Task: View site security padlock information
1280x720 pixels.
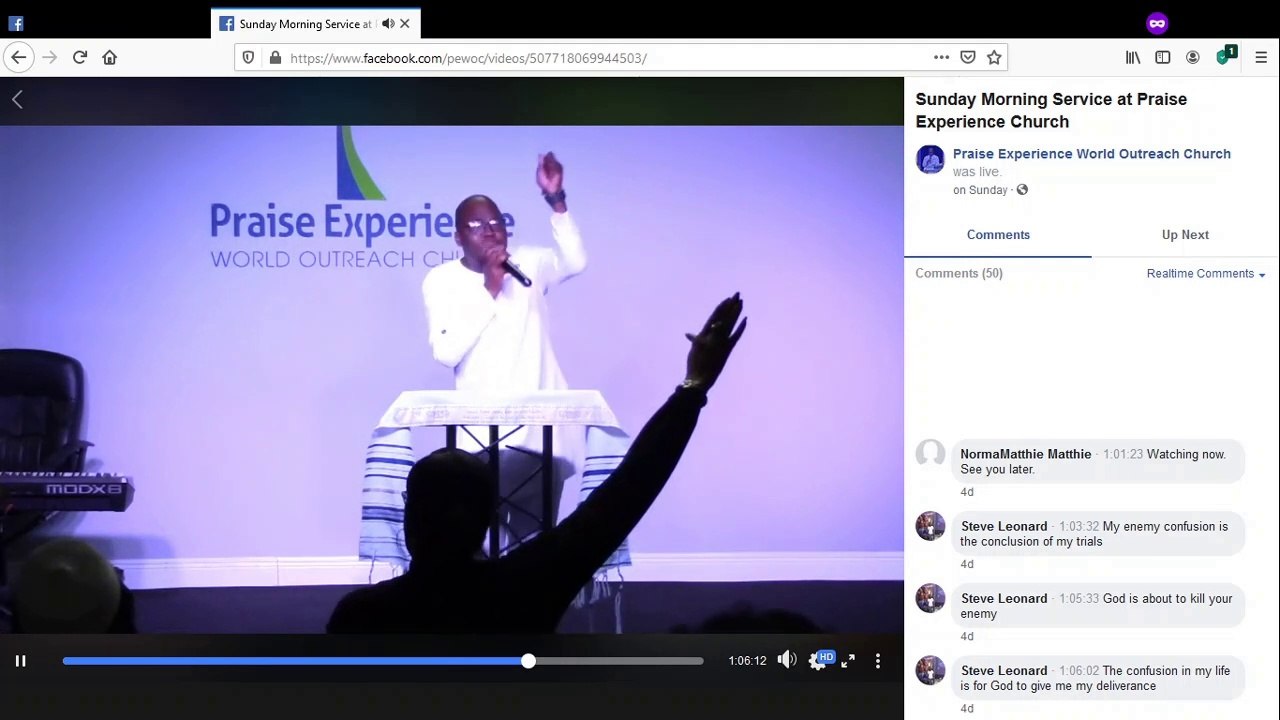Action: [275, 58]
